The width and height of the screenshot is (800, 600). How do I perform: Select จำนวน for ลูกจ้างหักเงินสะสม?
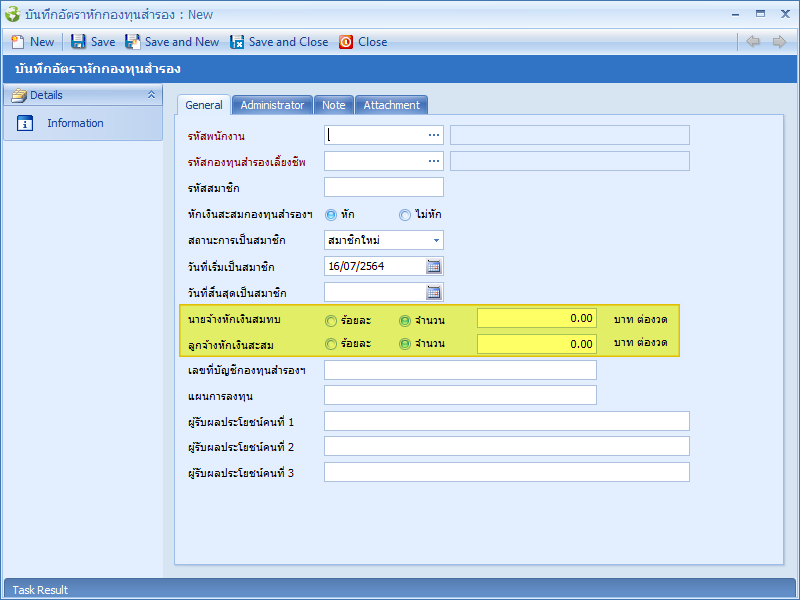pyautogui.click(x=405, y=344)
